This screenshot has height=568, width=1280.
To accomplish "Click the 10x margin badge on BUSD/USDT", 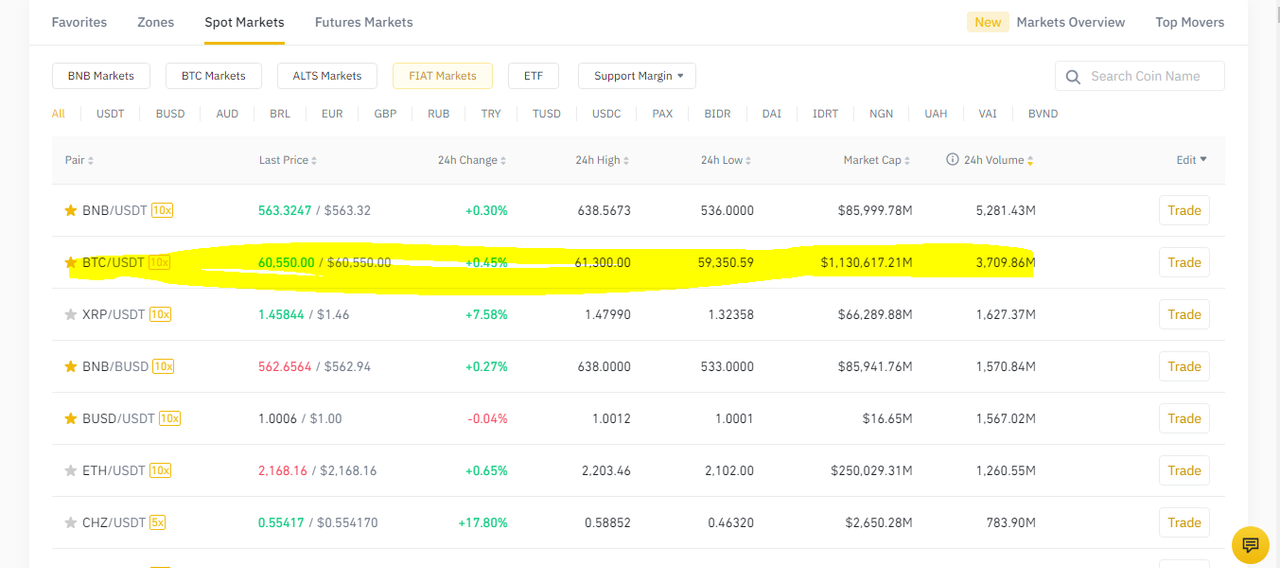I will [170, 418].
